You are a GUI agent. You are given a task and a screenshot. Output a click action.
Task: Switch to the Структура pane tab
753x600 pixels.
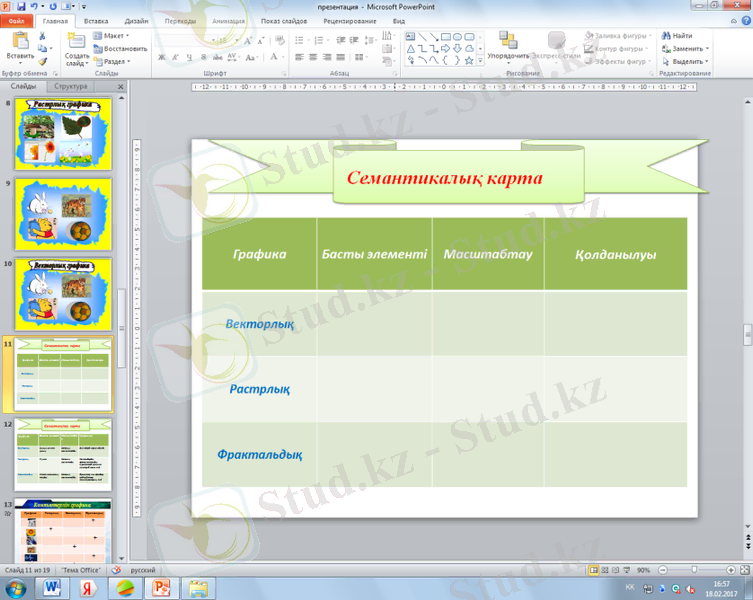(x=71, y=87)
